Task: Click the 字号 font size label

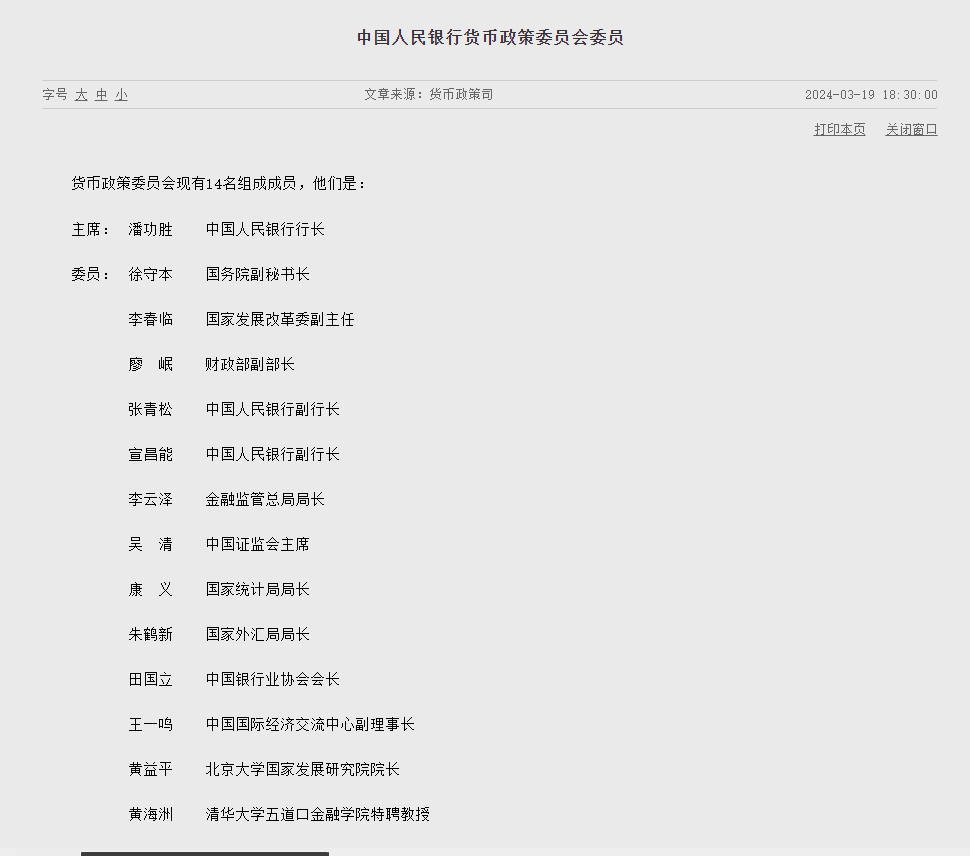Action: click(55, 95)
